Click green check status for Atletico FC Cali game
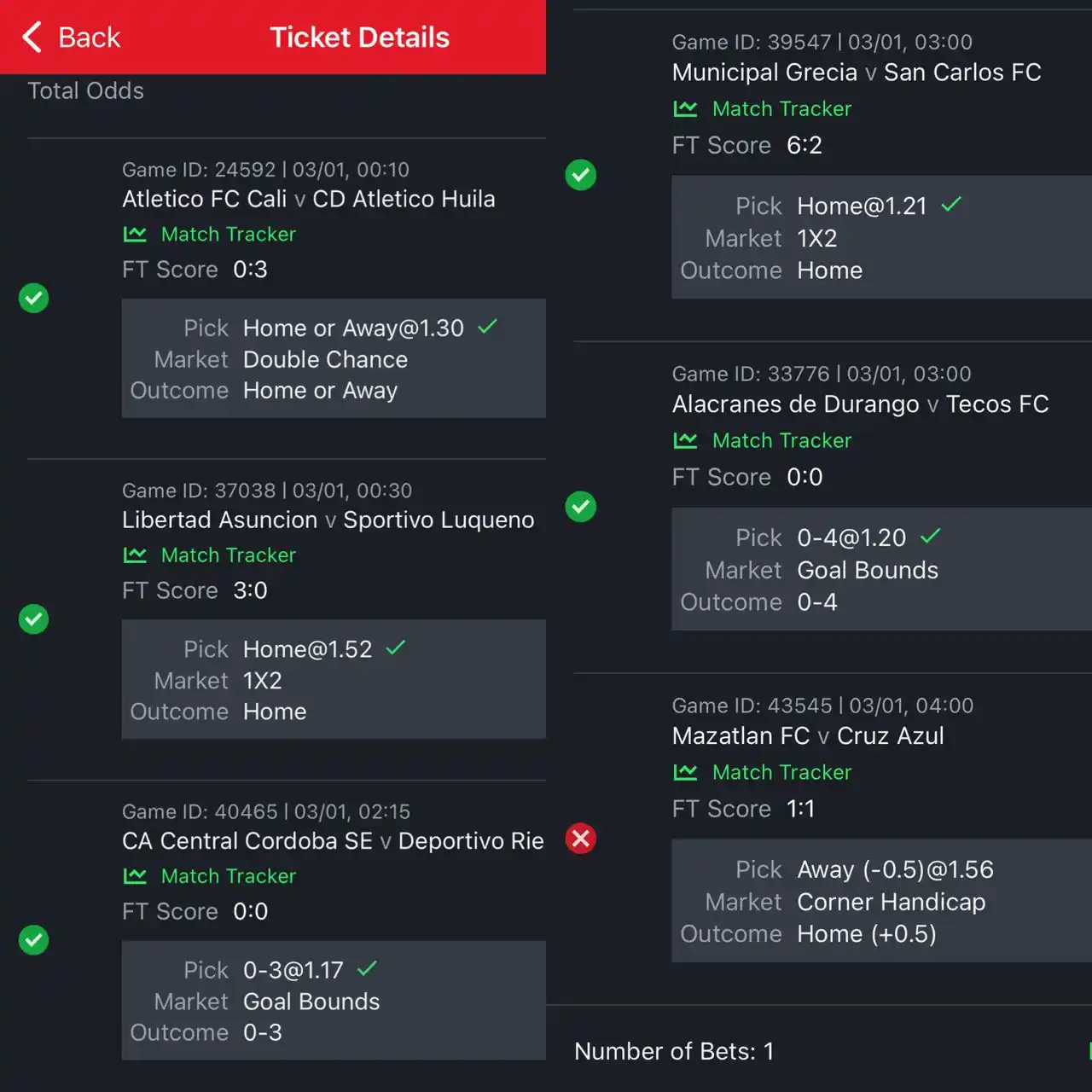1092x1092 pixels. coord(34,298)
